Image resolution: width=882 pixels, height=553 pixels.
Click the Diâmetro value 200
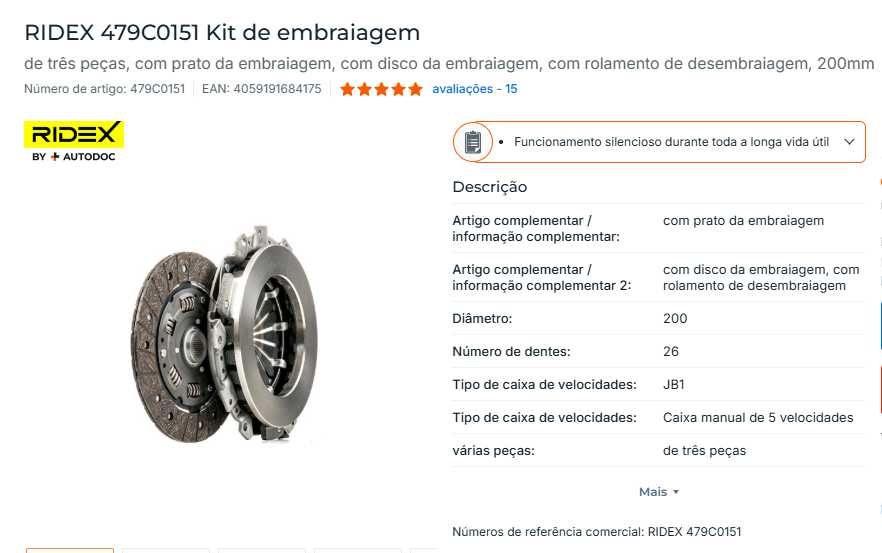[x=675, y=318]
